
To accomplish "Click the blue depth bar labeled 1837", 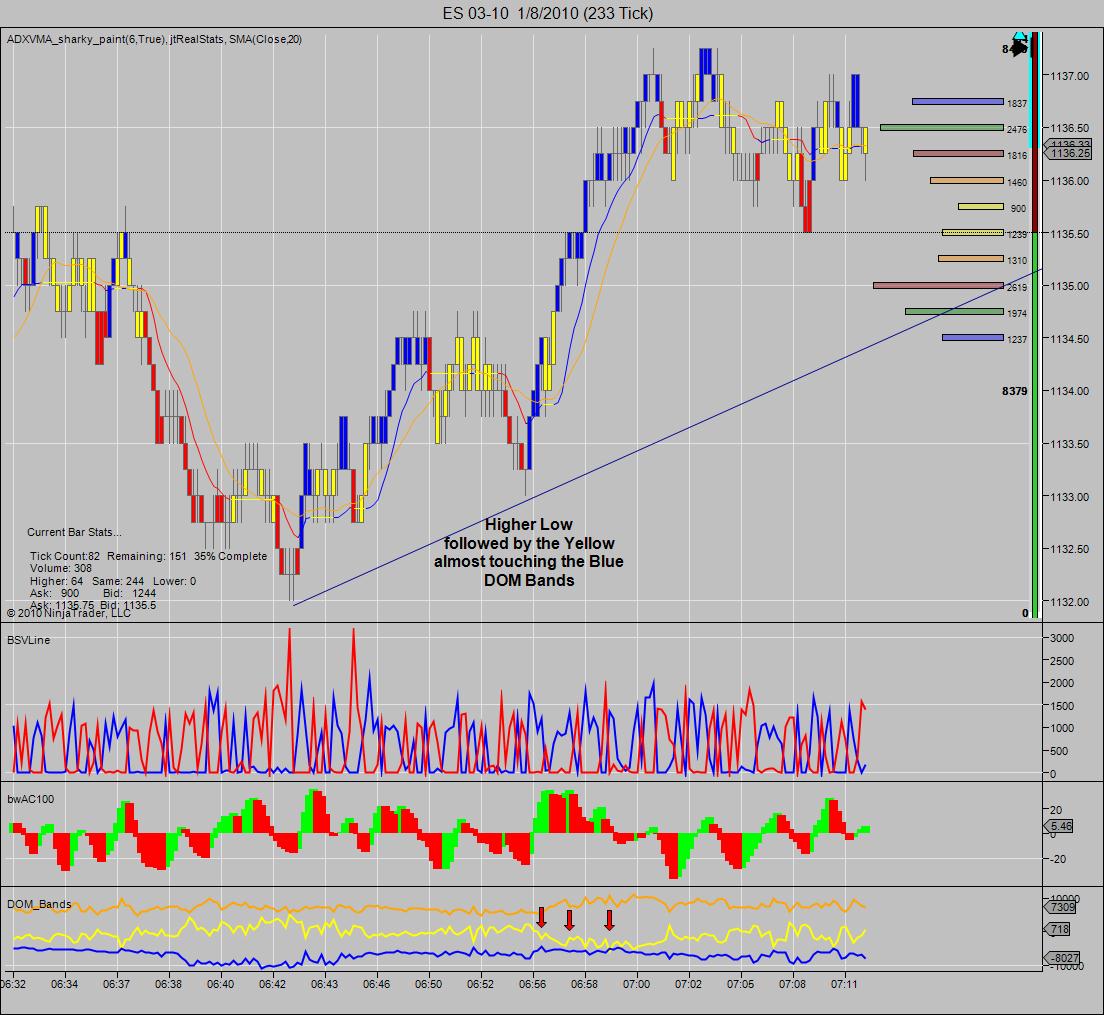I will (958, 102).
